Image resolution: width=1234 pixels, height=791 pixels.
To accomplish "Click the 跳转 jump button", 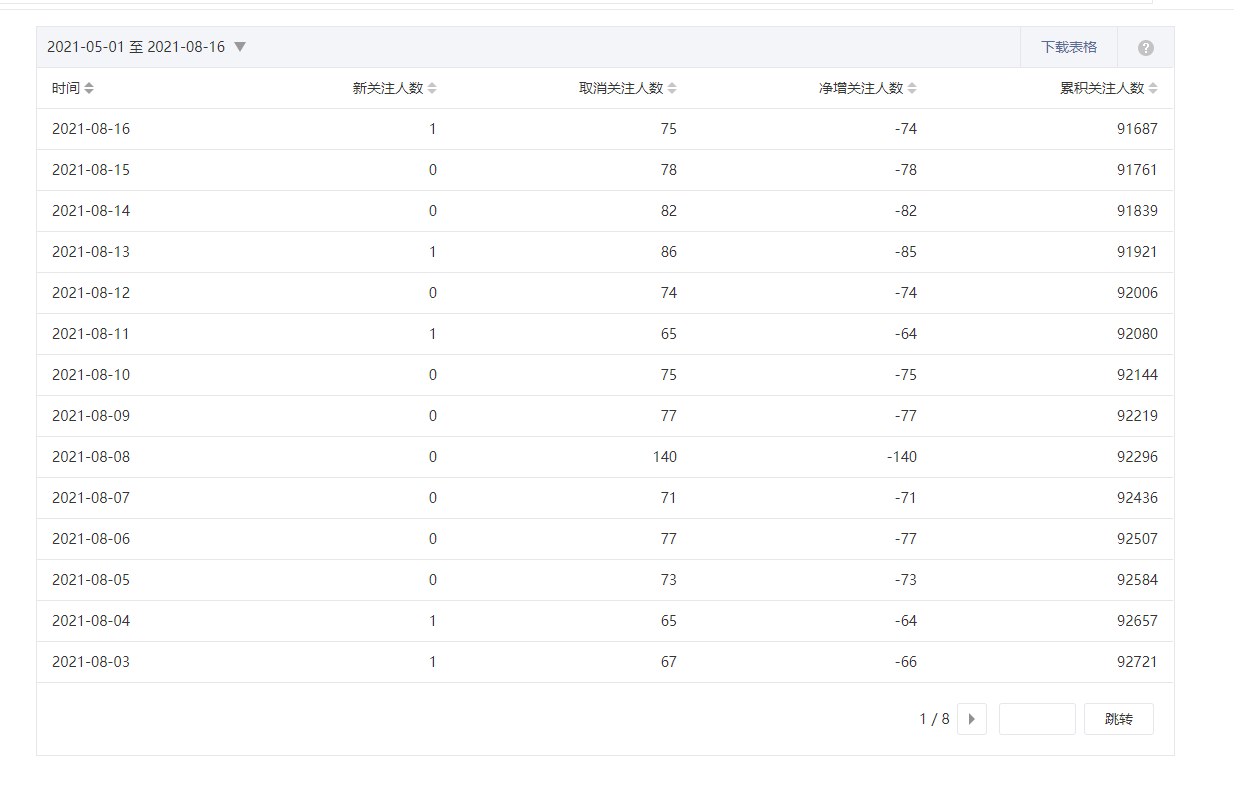I will (1118, 719).
